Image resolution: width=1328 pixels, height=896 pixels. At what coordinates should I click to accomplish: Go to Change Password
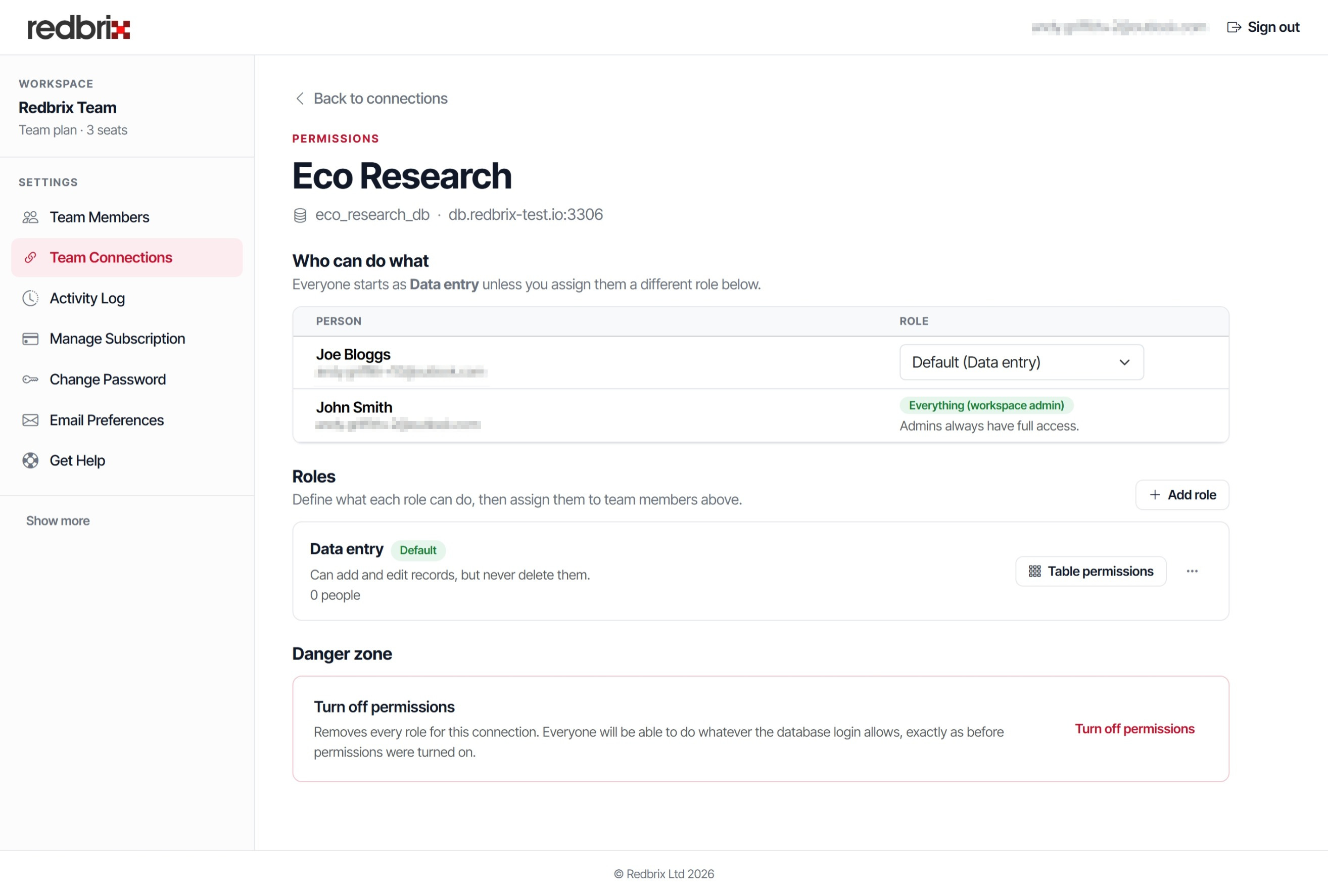pyautogui.click(x=127, y=380)
